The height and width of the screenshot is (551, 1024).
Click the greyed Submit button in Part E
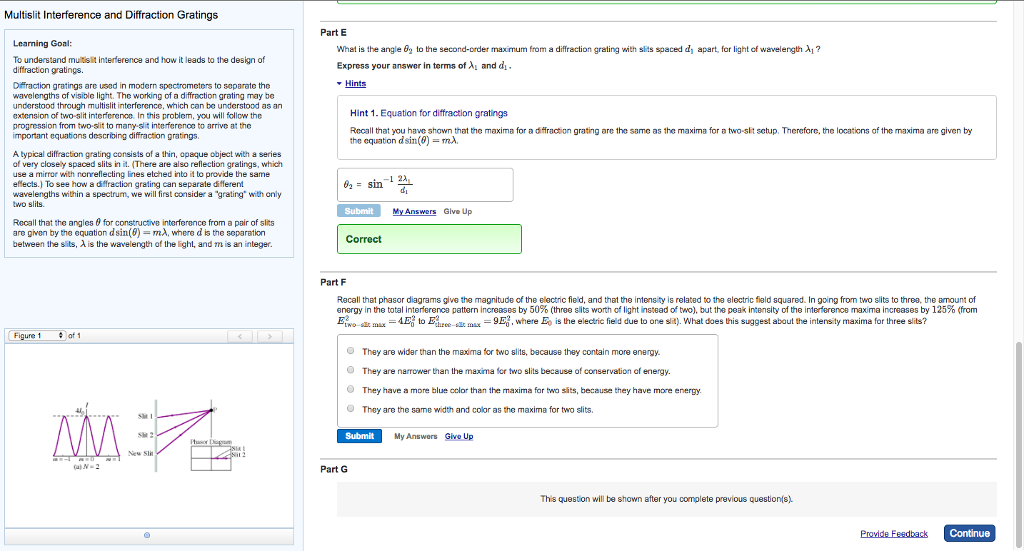click(x=360, y=211)
